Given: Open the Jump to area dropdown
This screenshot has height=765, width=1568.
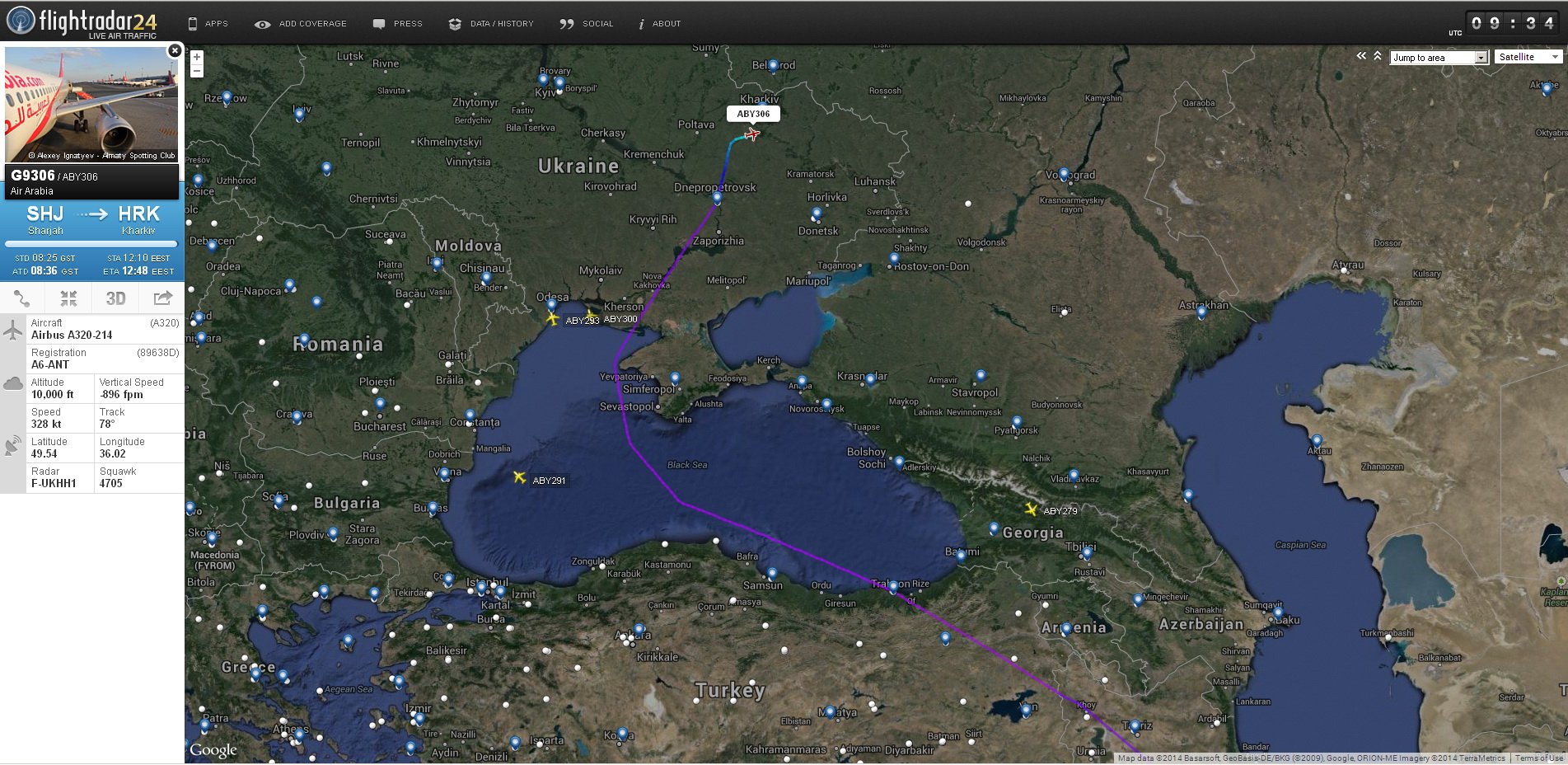Looking at the screenshot, I should [1439, 58].
